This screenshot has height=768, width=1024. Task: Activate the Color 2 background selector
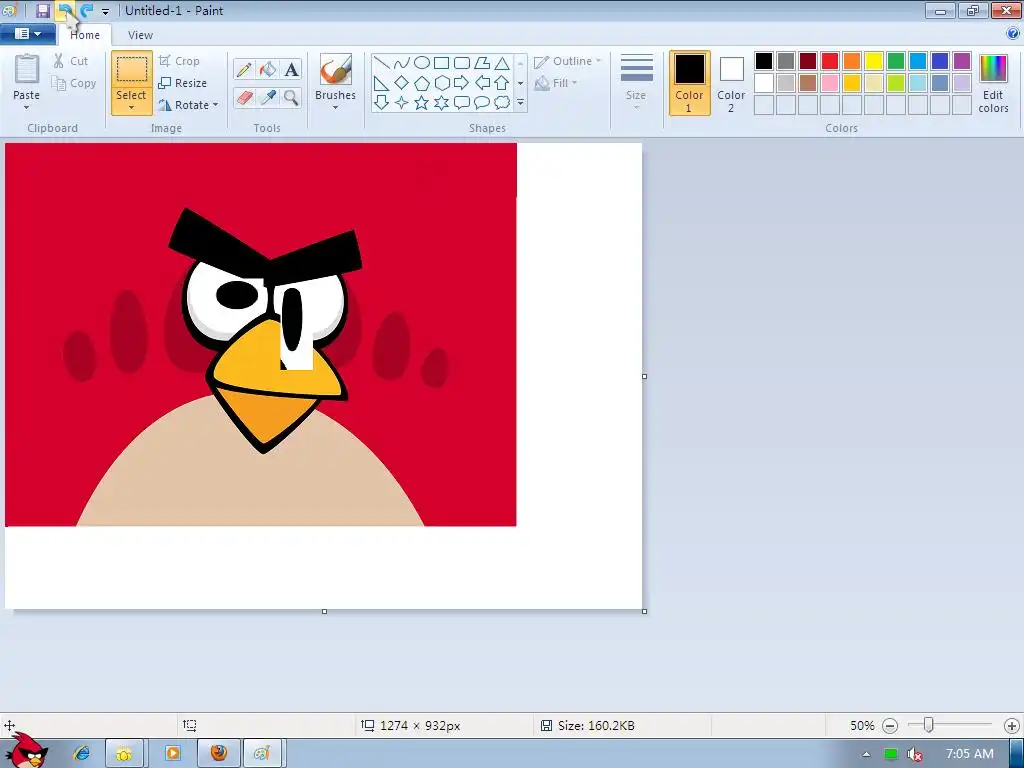[x=731, y=83]
